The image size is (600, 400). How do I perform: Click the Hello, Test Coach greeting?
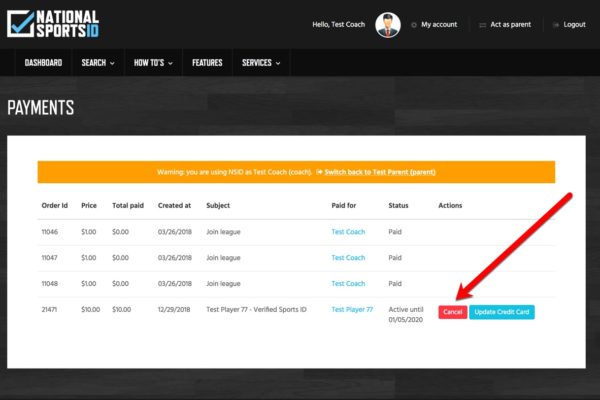[x=339, y=24]
